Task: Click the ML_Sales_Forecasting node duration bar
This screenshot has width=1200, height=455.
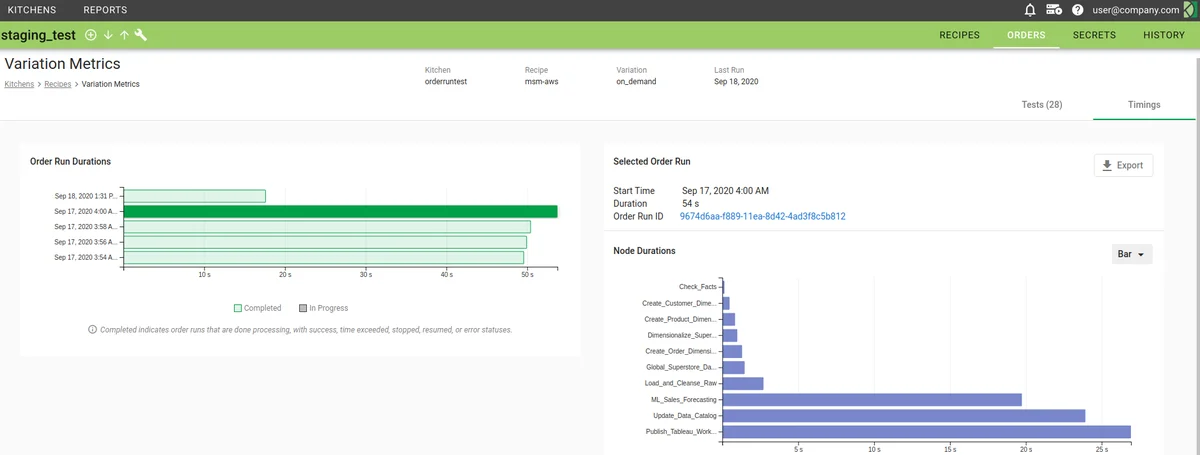Action: click(x=870, y=399)
